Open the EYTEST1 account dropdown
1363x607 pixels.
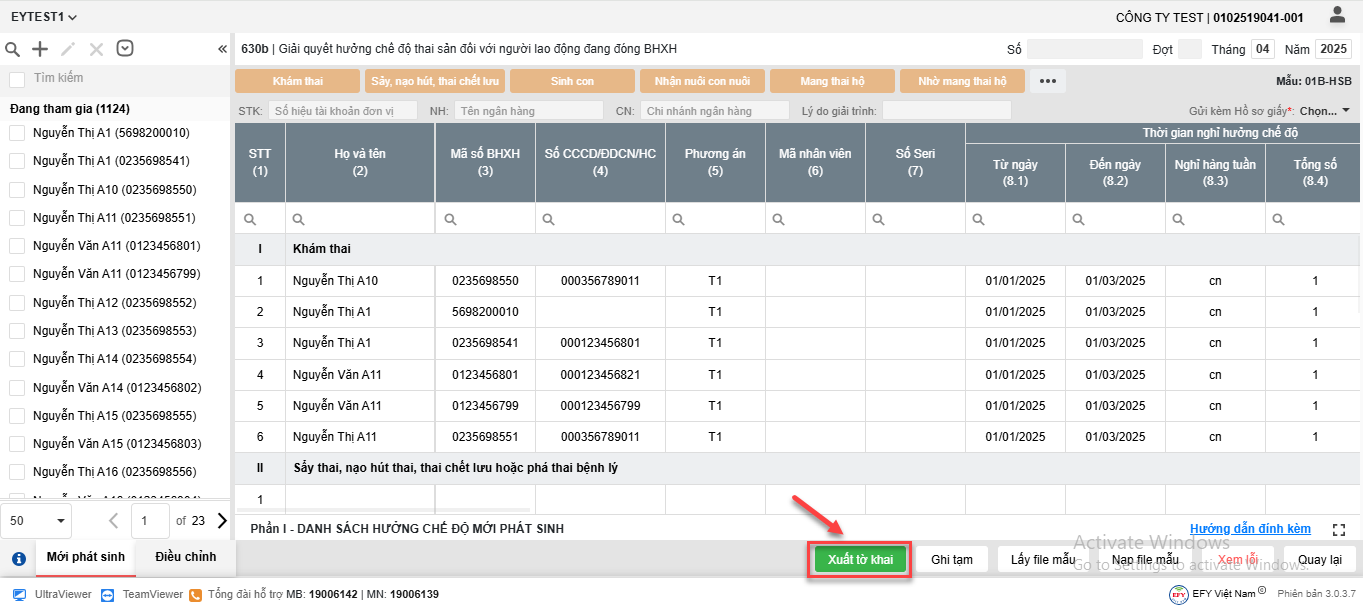[x=44, y=17]
